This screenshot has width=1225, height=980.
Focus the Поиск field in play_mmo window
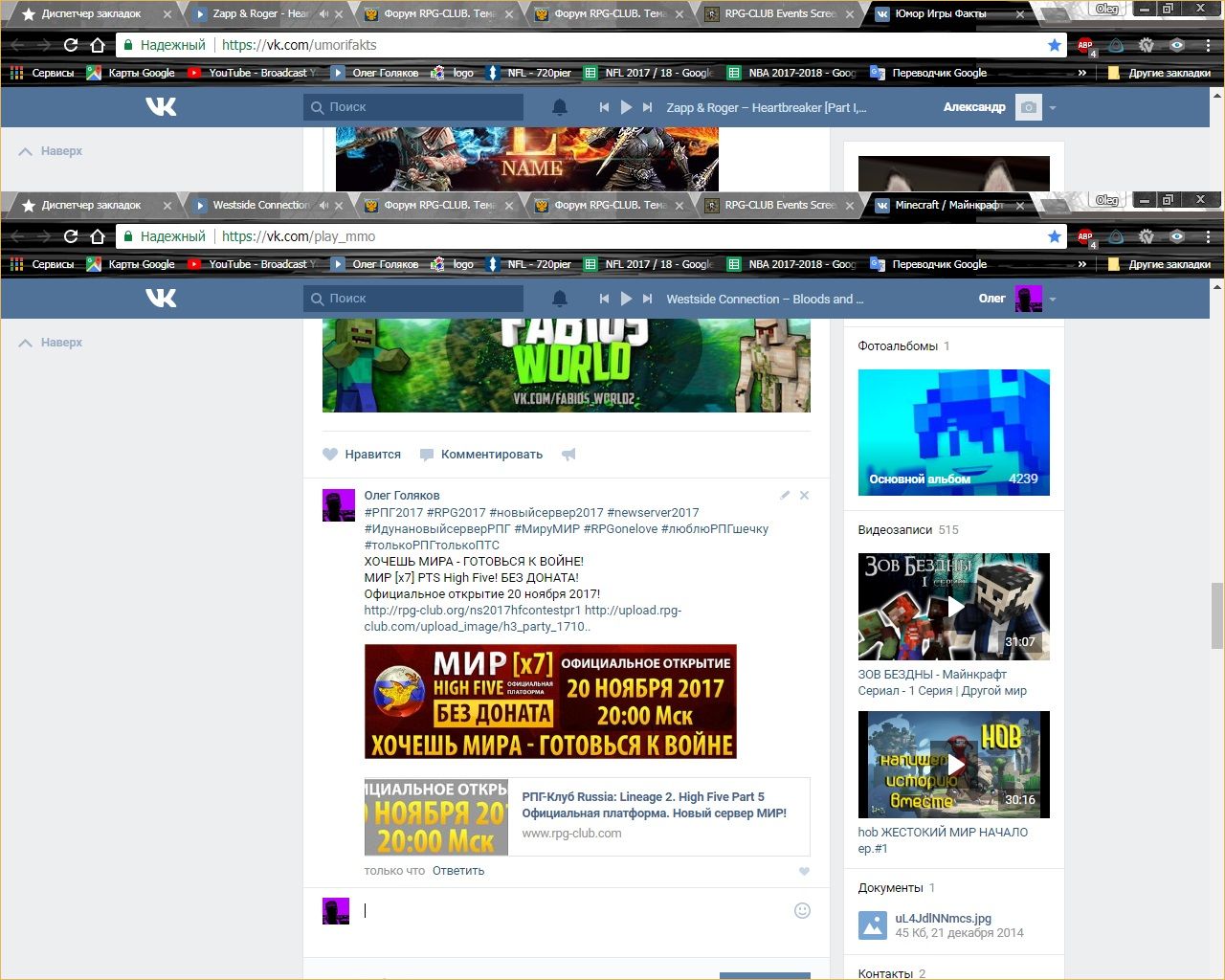tap(413, 299)
